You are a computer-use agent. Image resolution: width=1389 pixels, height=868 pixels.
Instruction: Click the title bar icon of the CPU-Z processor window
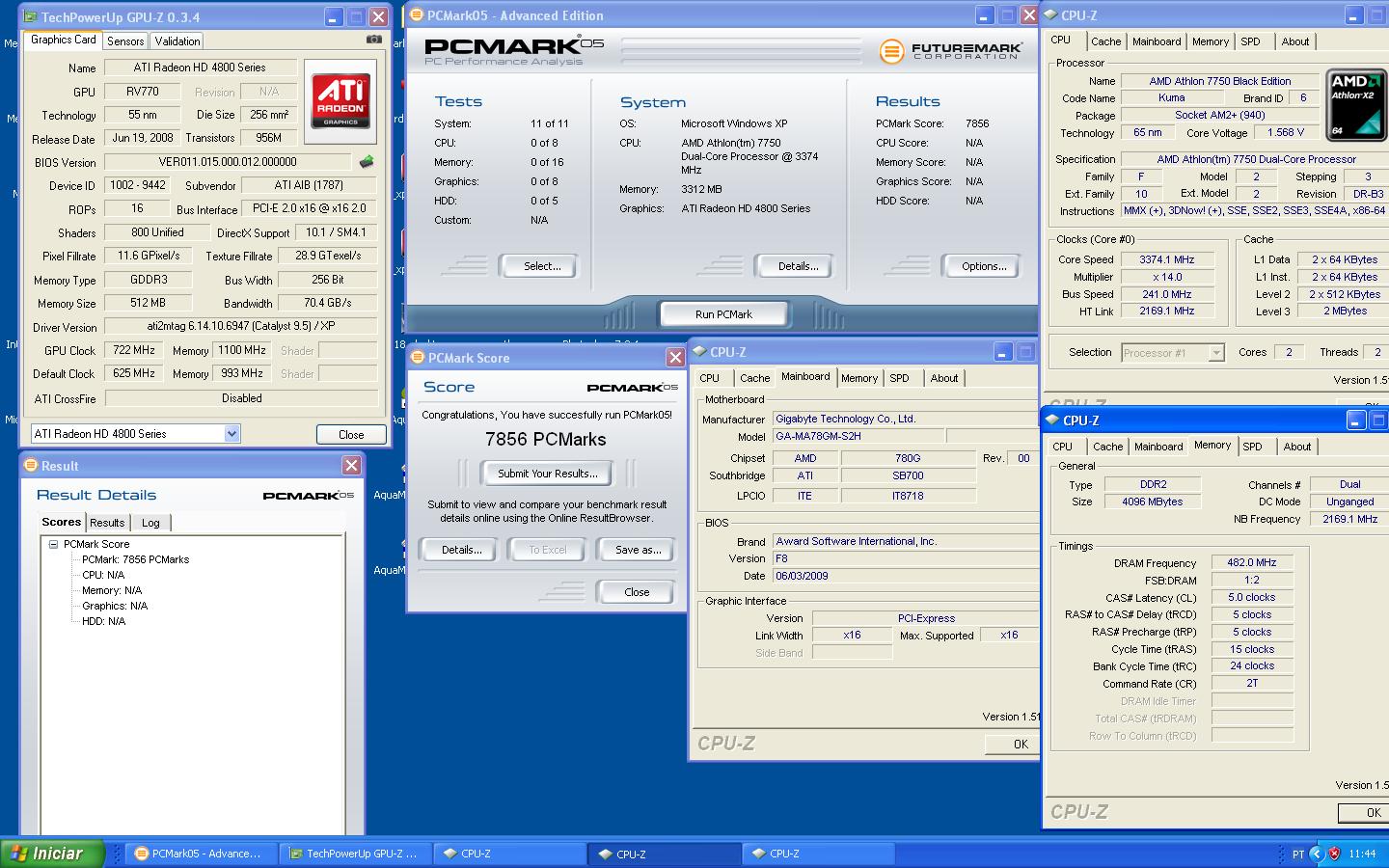[1051, 15]
